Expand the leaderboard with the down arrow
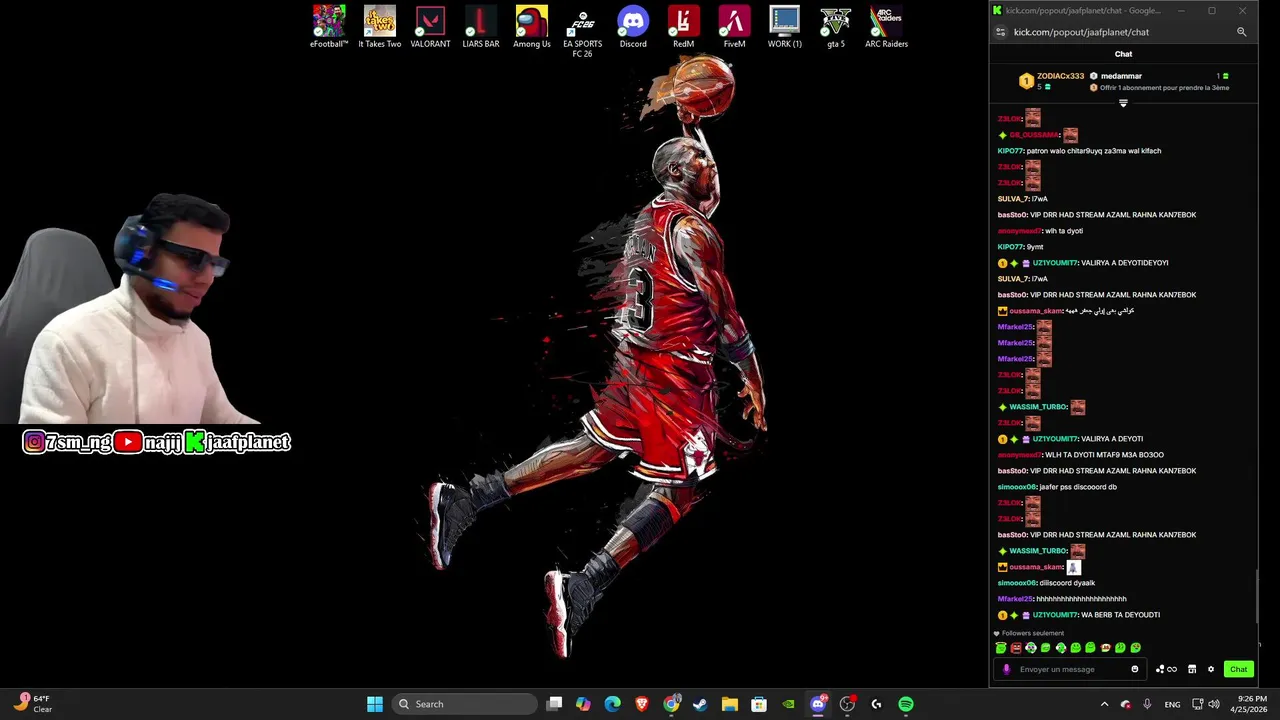The height and width of the screenshot is (720, 1280). tap(1123, 103)
